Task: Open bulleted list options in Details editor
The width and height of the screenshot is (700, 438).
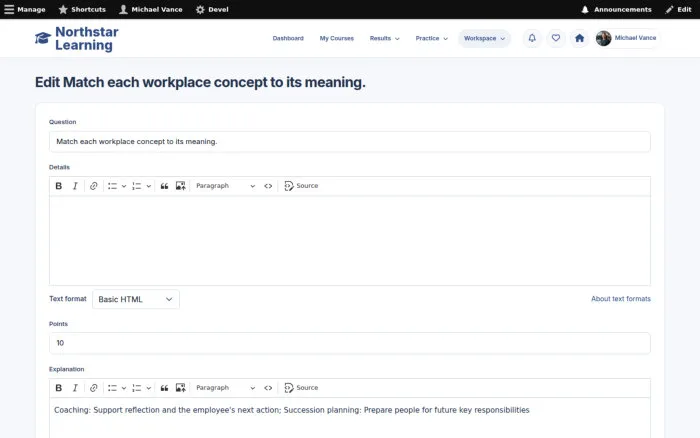Action: (124, 186)
